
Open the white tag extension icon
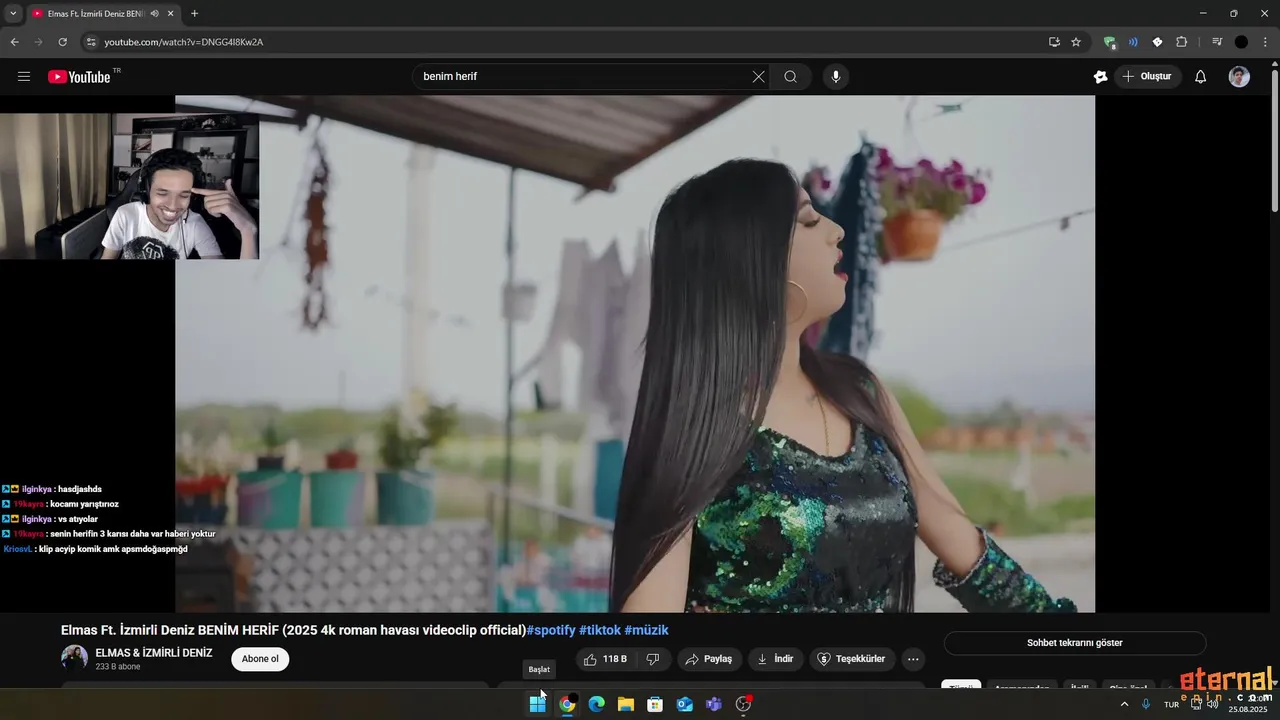(x=1157, y=42)
